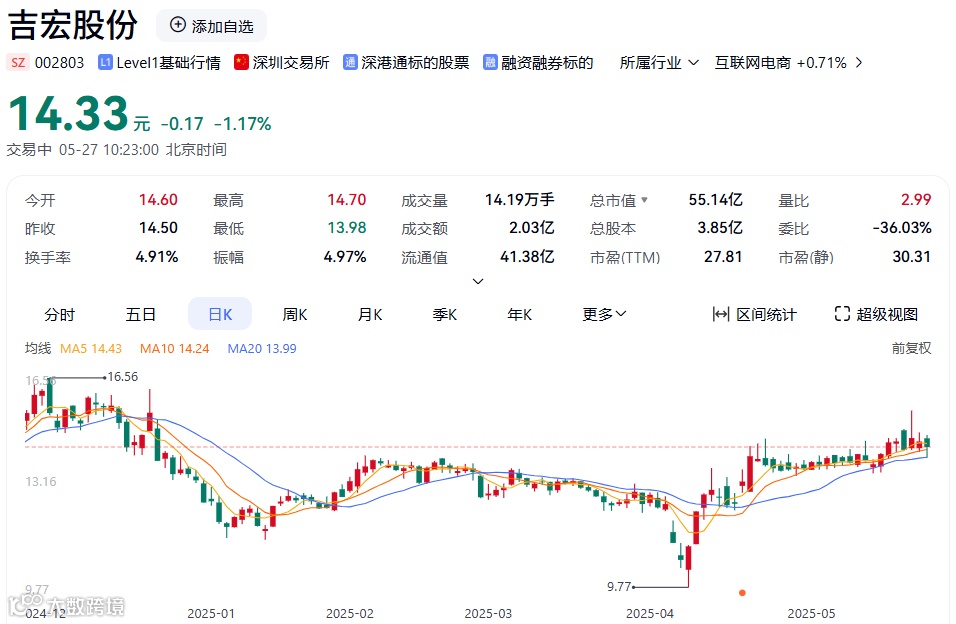Click the 市盈(TTM) value 27.81
This screenshot has width=956, height=624.
723,256
